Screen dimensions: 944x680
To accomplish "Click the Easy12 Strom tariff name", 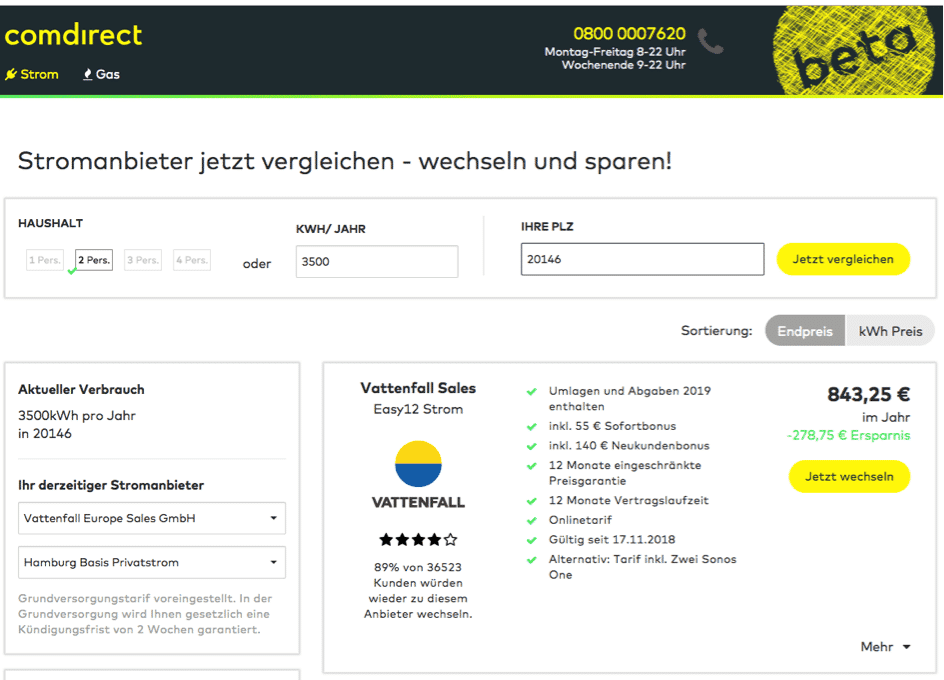I will (418, 409).
